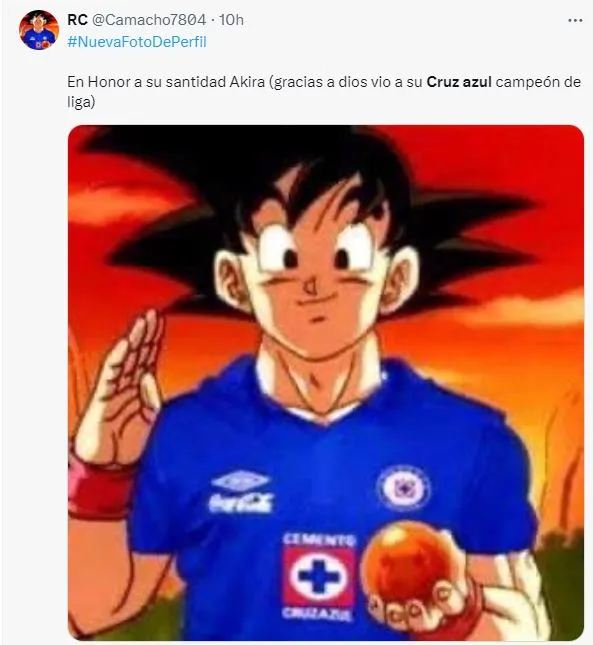Click the orange dragon ball in image
This screenshot has height=645, width=593.
point(402,562)
